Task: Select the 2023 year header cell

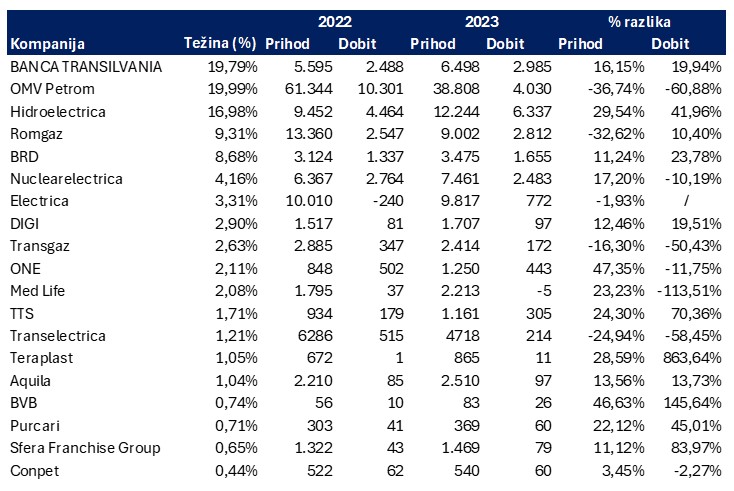Action: pos(483,21)
